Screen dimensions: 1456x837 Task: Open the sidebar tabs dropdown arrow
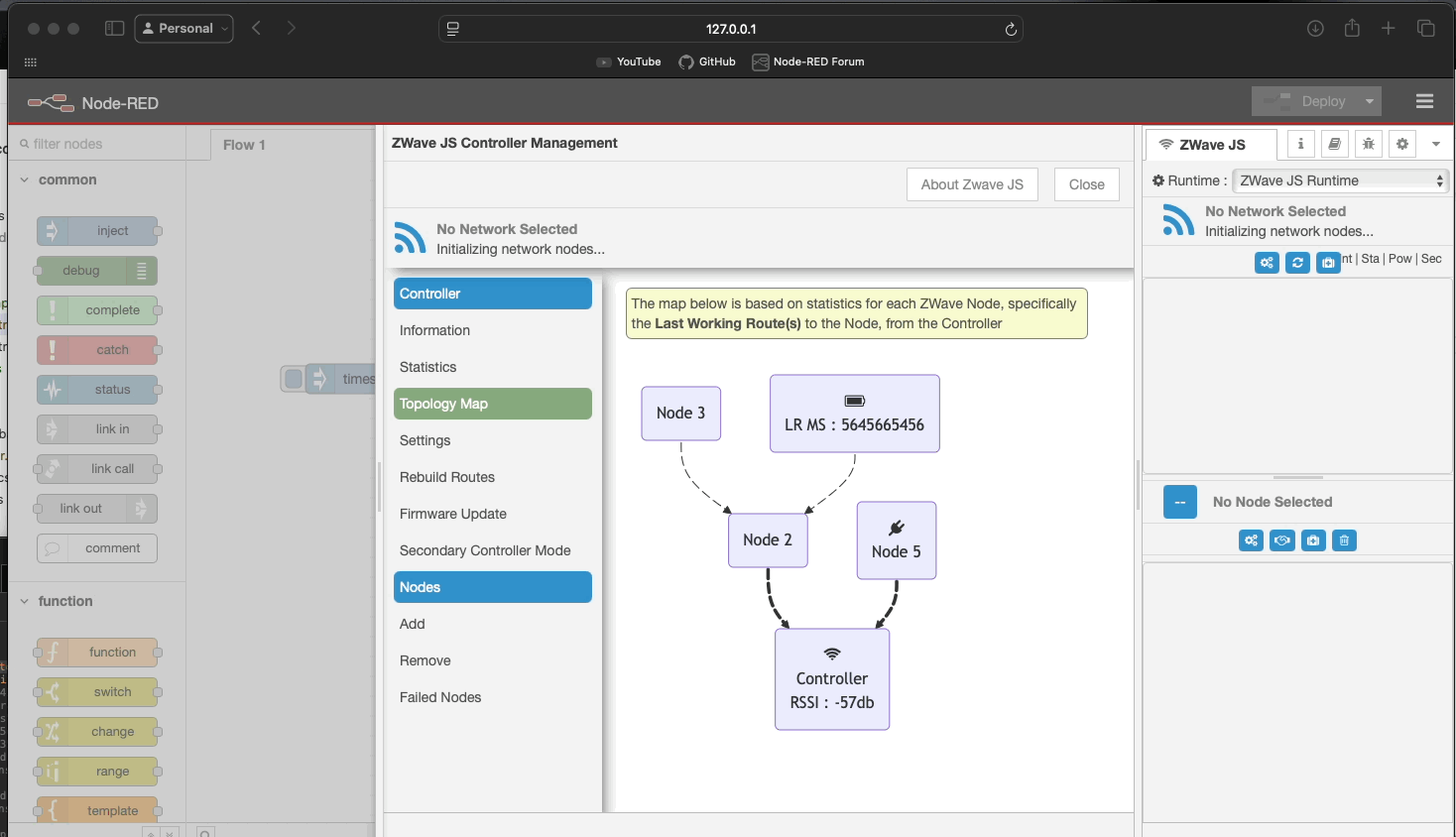pos(1435,144)
